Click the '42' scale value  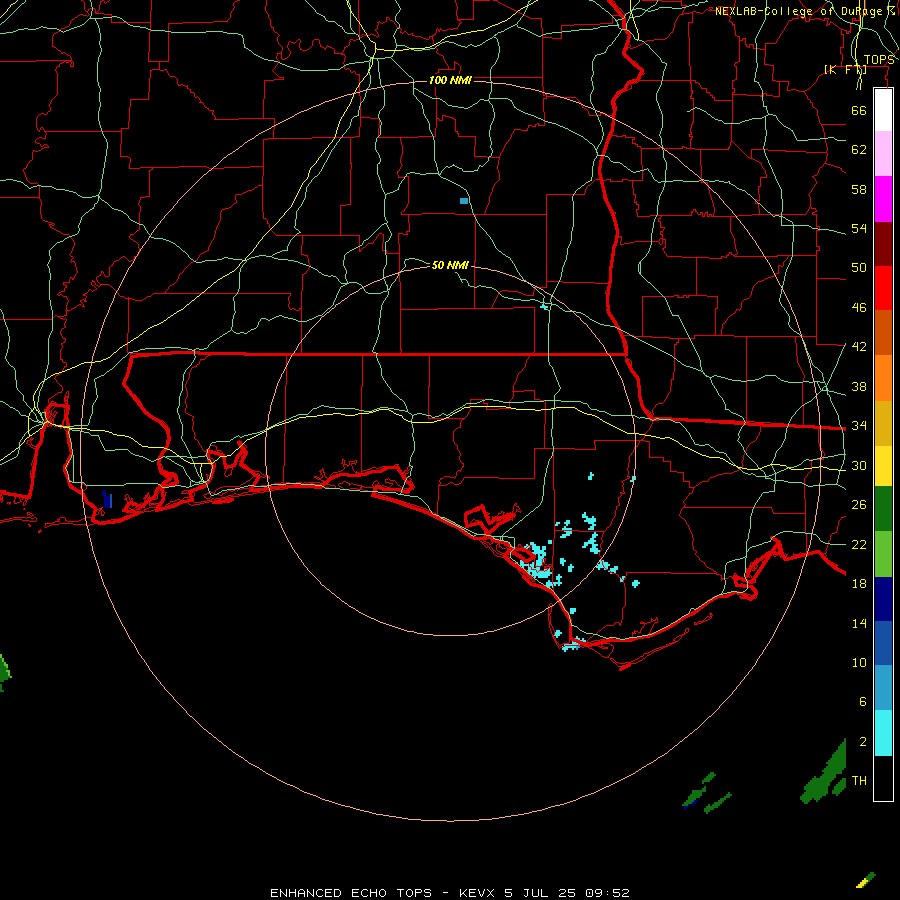coord(859,347)
